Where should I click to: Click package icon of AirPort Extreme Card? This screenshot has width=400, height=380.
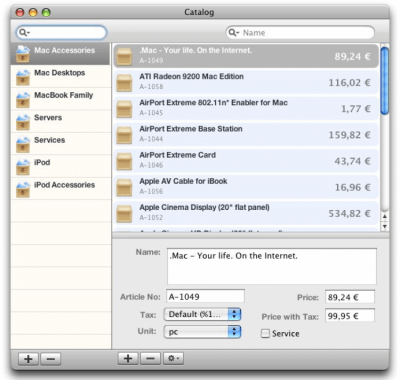124,161
